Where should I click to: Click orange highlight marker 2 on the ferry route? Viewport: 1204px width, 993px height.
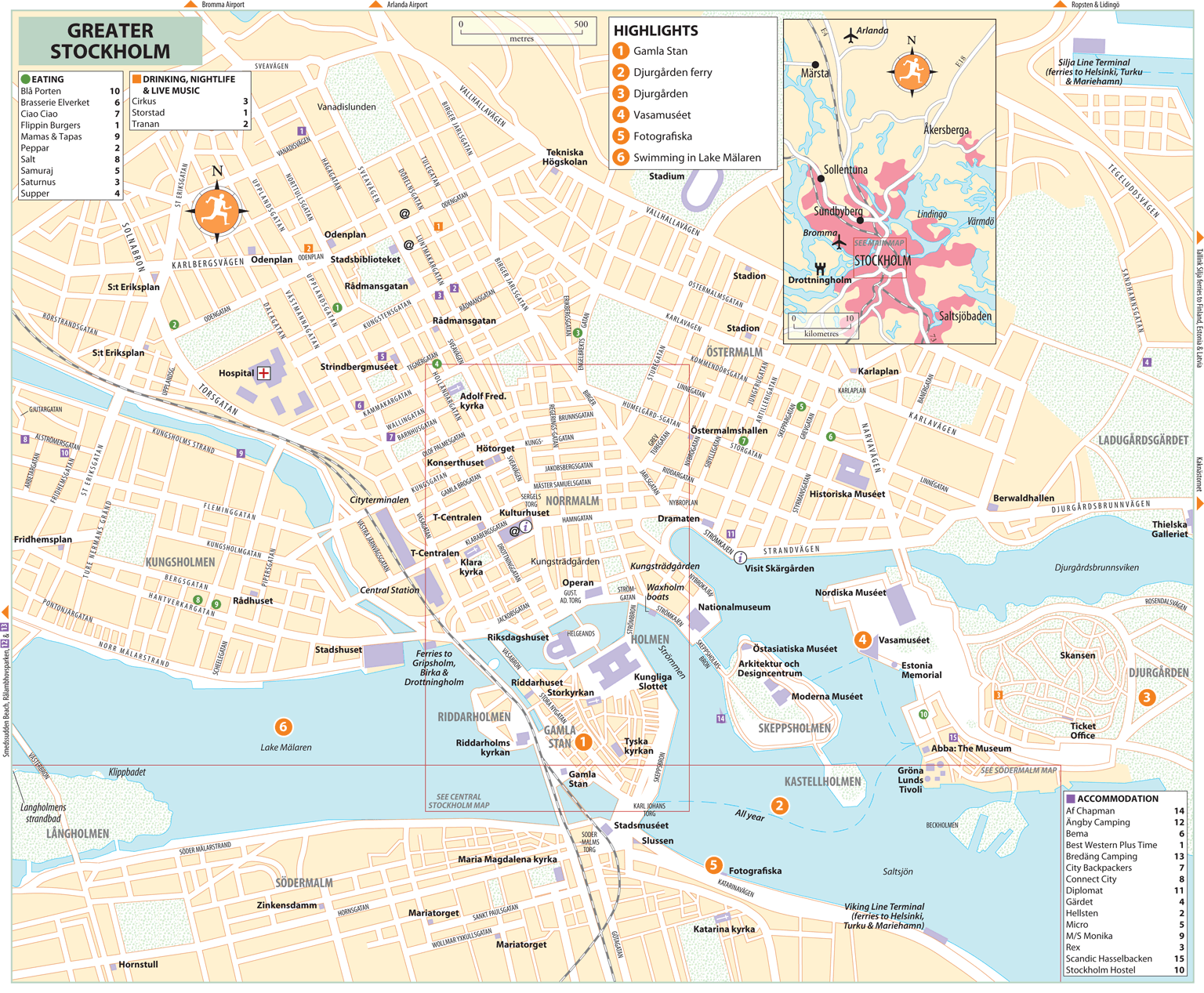(x=779, y=806)
